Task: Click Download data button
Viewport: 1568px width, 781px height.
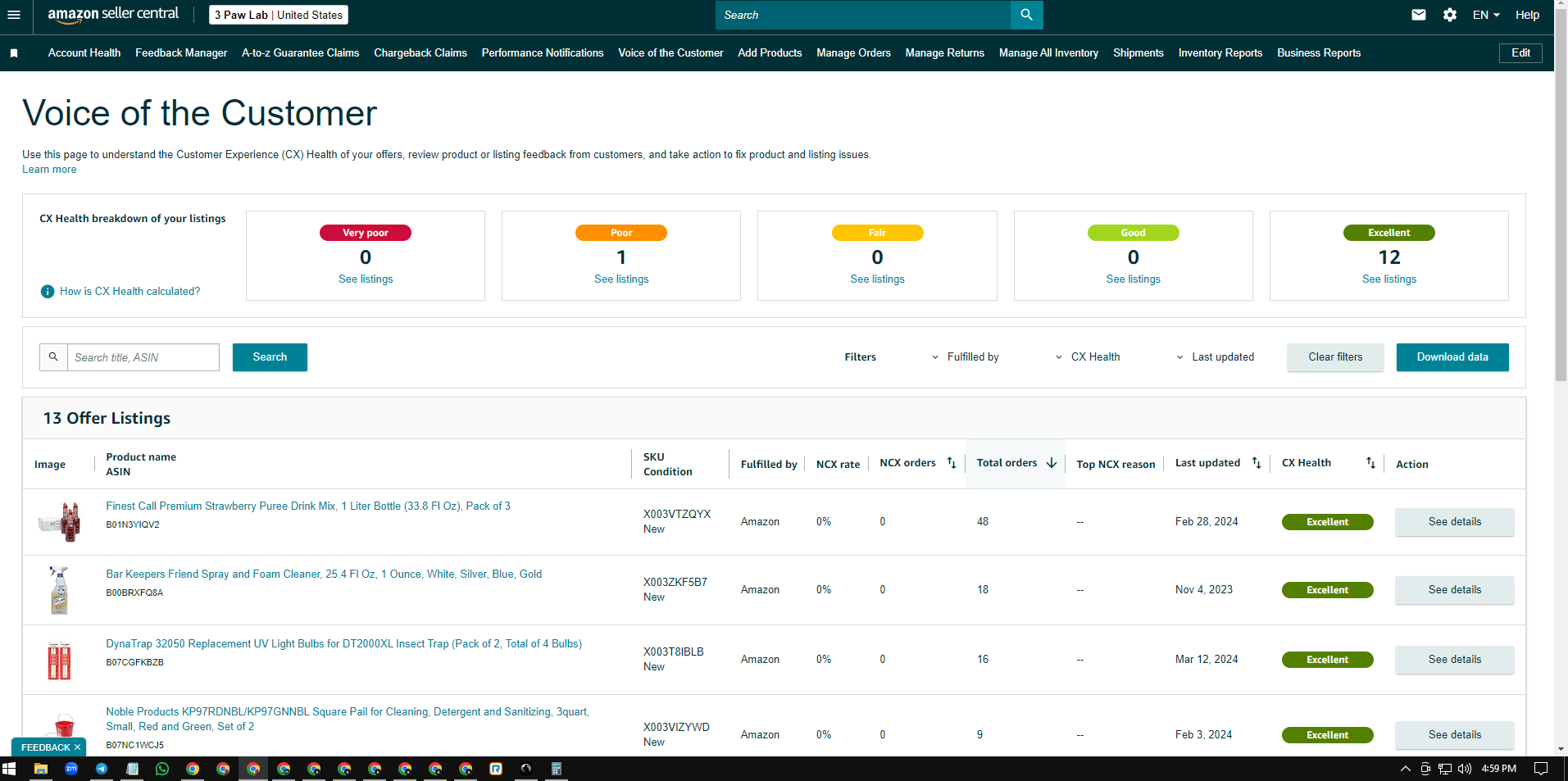Action: pyautogui.click(x=1452, y=357)
